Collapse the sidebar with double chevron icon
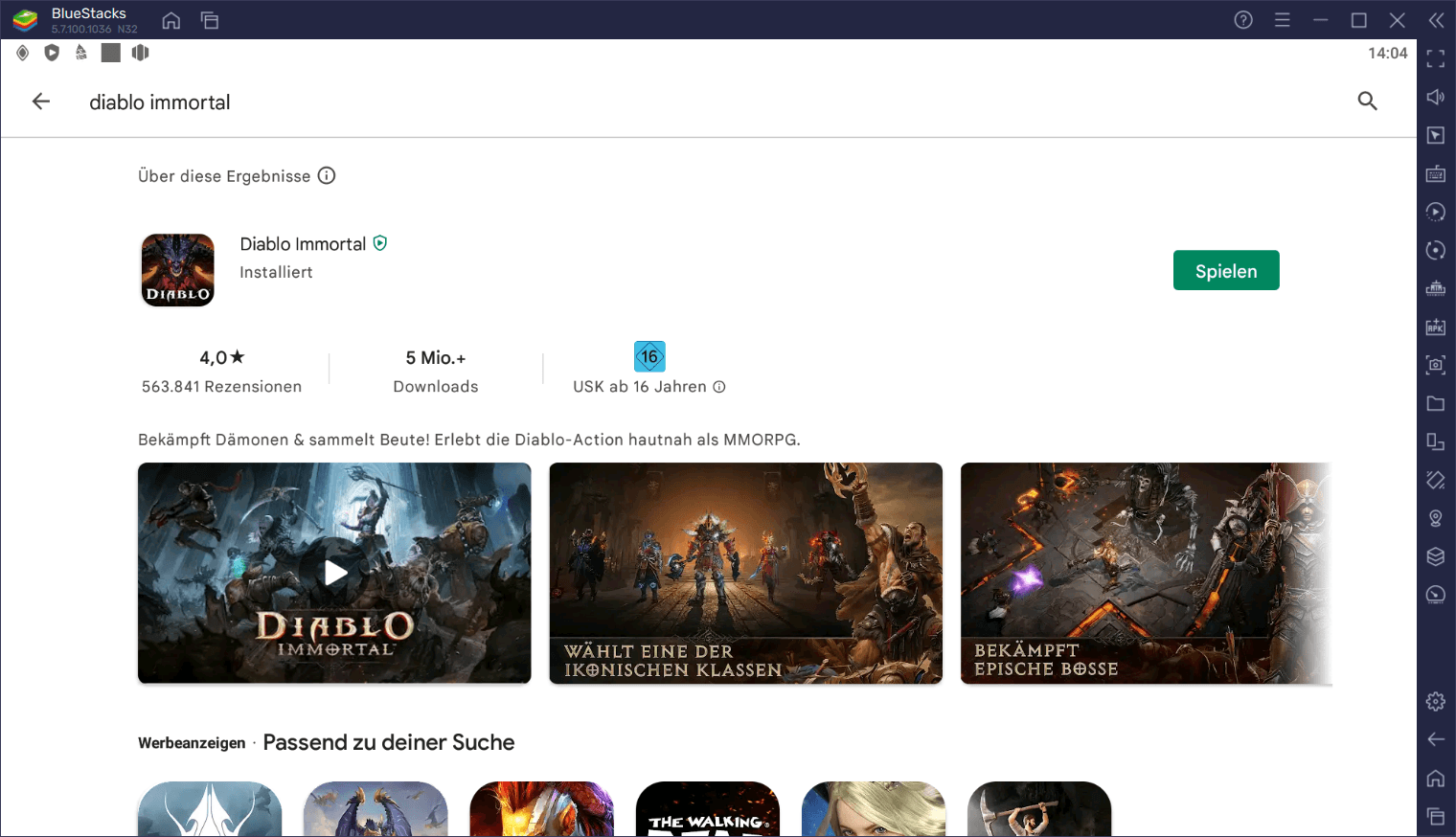Screen dimensions: 1456x837 pos(1436,20)
